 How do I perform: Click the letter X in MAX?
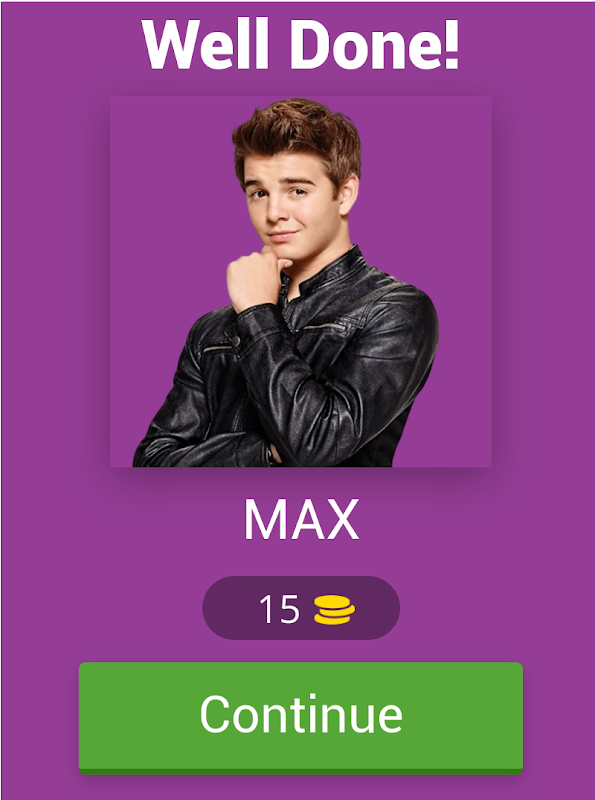[x=341, y=519]
